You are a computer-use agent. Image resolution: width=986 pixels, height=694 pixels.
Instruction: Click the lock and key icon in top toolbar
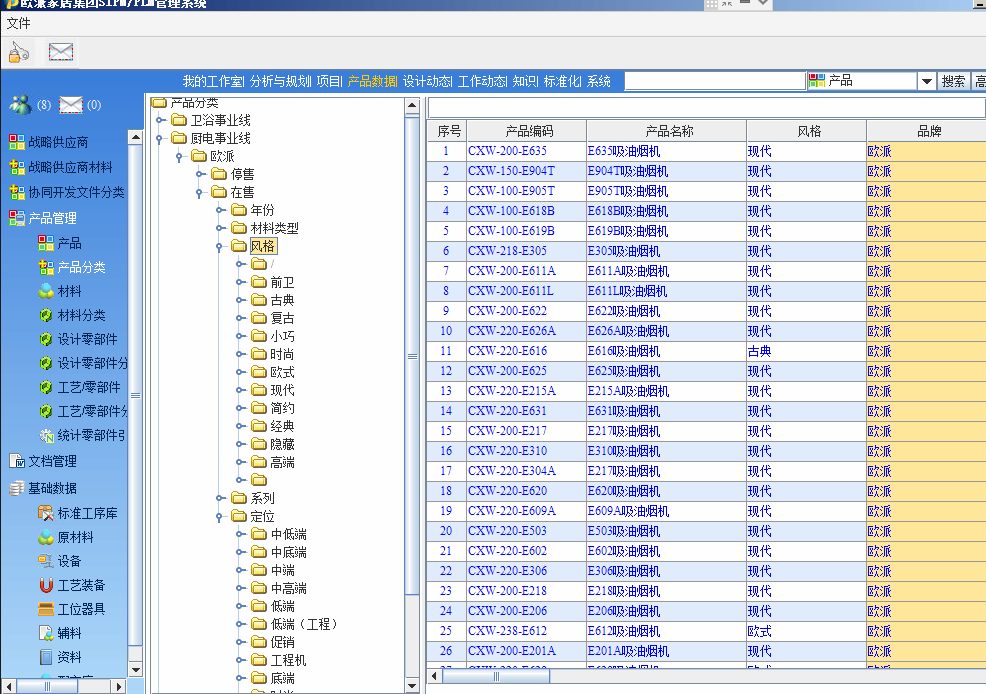19,52
